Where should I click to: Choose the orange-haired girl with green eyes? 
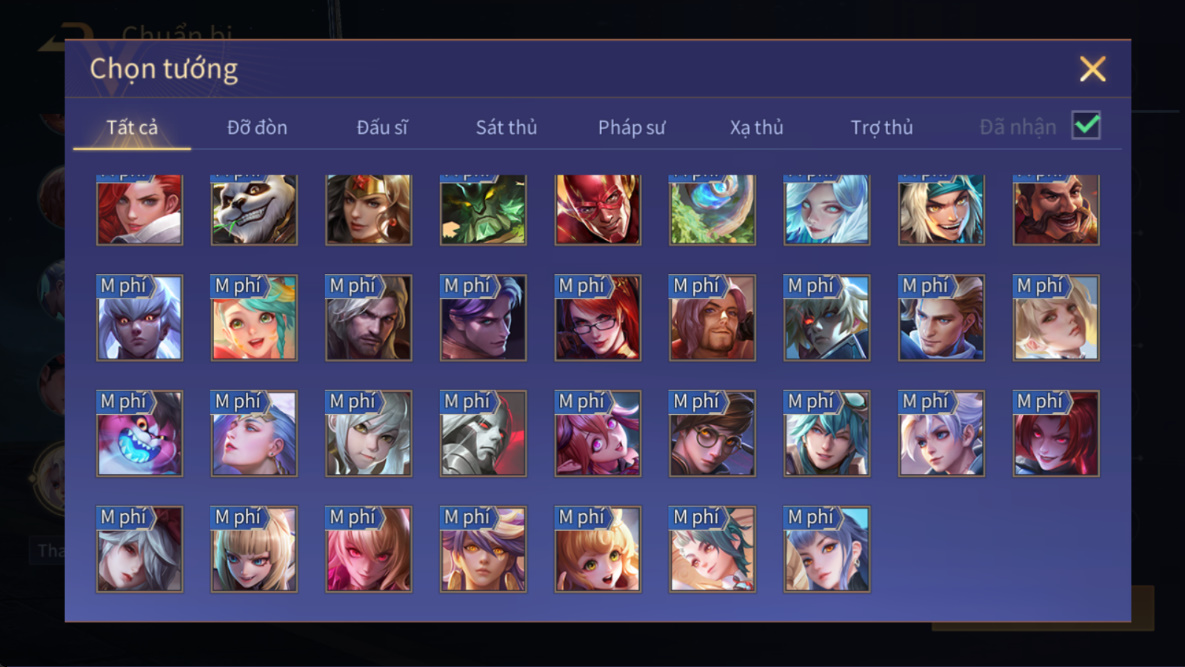pyautogui.click(x=597, y=548)
